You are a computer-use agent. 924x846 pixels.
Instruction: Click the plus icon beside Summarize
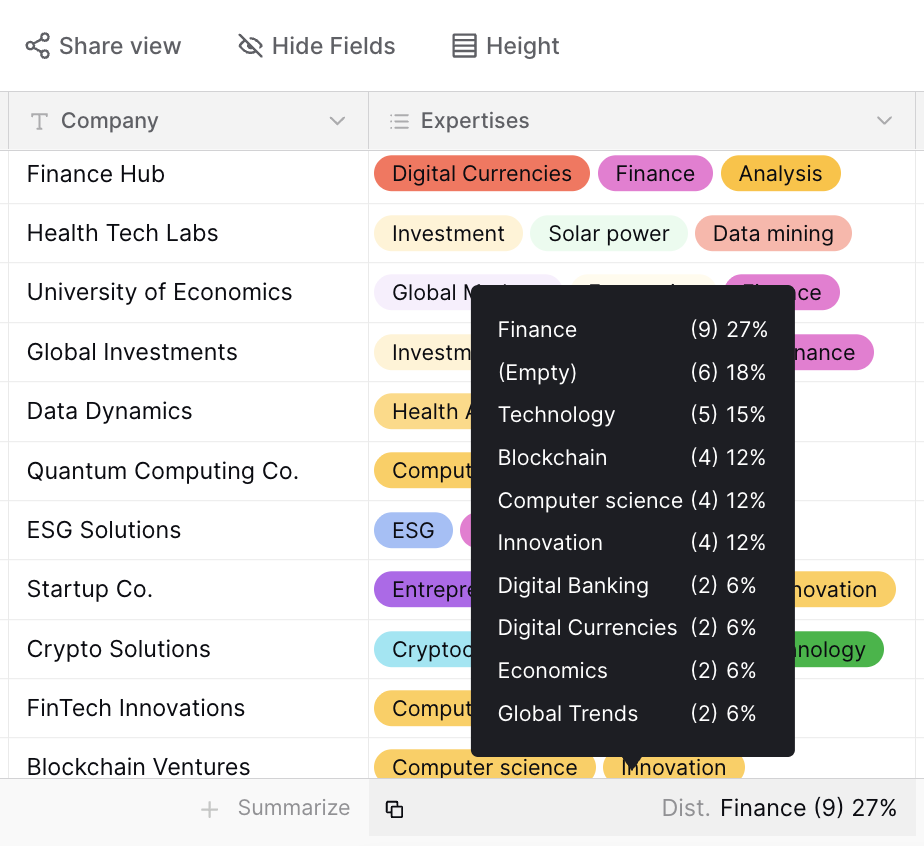(209, 809)
